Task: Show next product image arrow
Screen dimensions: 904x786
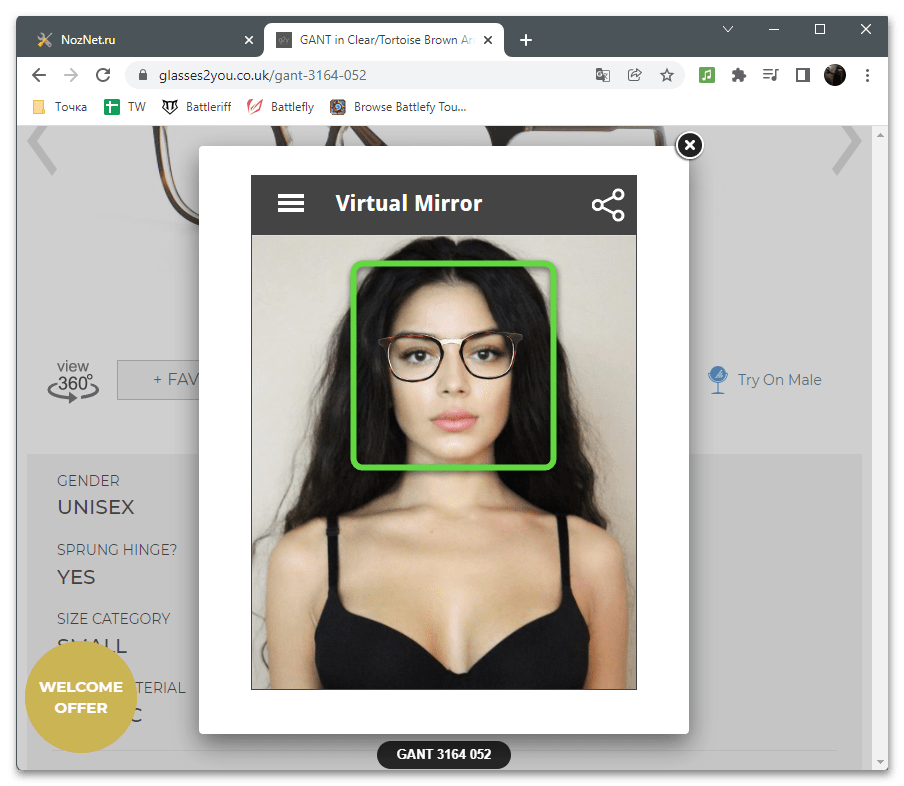Action: pyautogui.click(x=847, y=150)
